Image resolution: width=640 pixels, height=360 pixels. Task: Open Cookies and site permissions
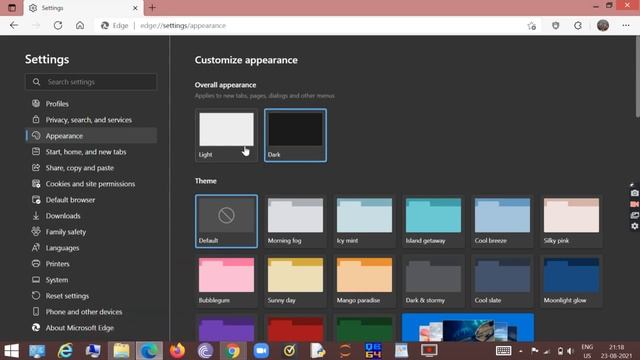[91, 184]
